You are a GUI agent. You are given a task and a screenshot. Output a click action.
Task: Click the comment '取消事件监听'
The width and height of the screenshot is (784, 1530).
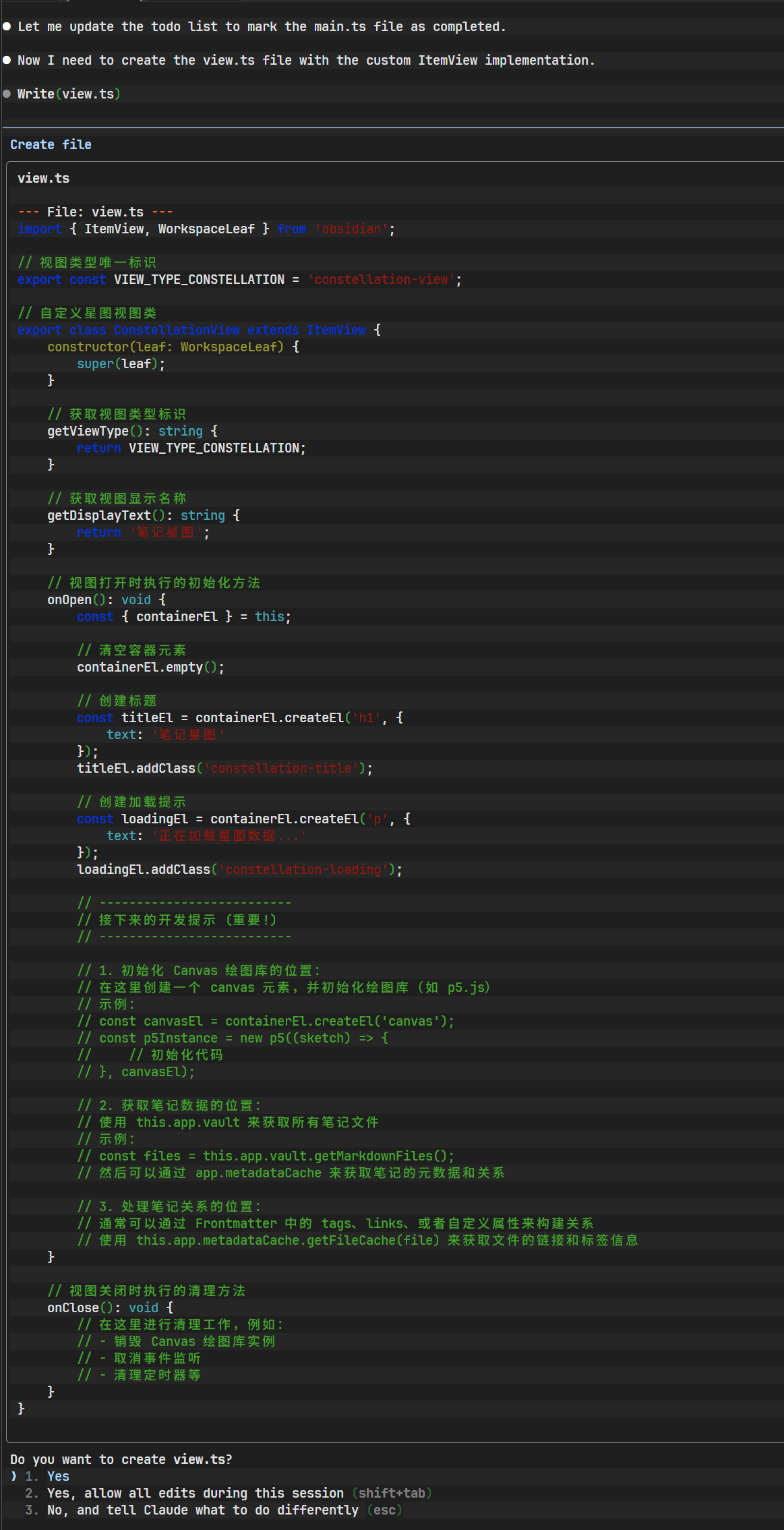(139, 1358)
